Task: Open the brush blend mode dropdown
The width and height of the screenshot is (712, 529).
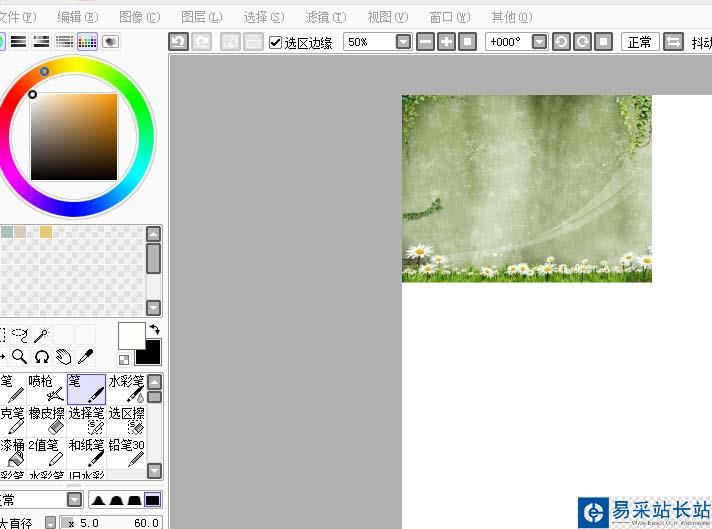Action: click(74, 500)
